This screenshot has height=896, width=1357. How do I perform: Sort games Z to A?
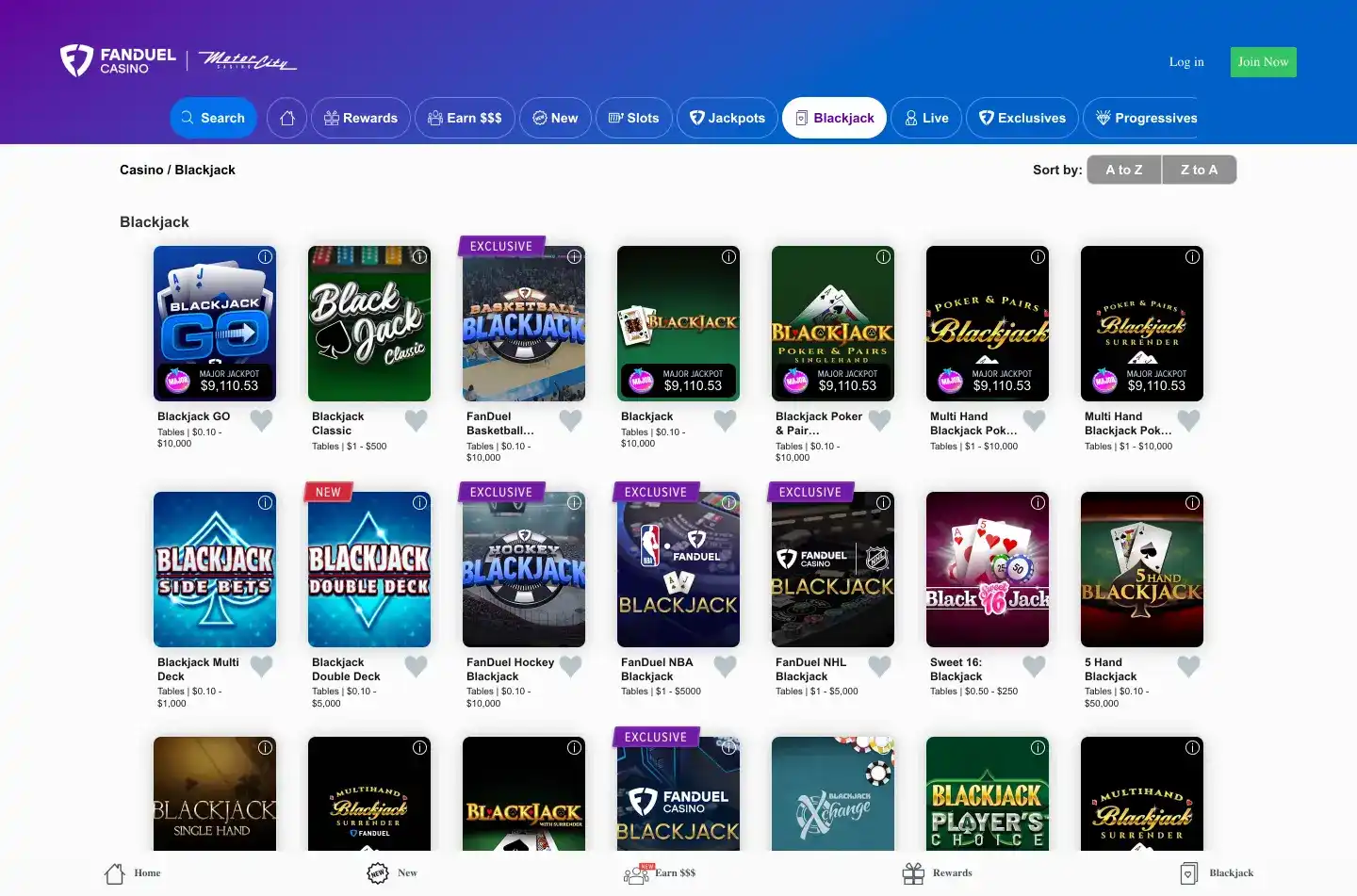pyautogui.click(x=1199, y=170)
